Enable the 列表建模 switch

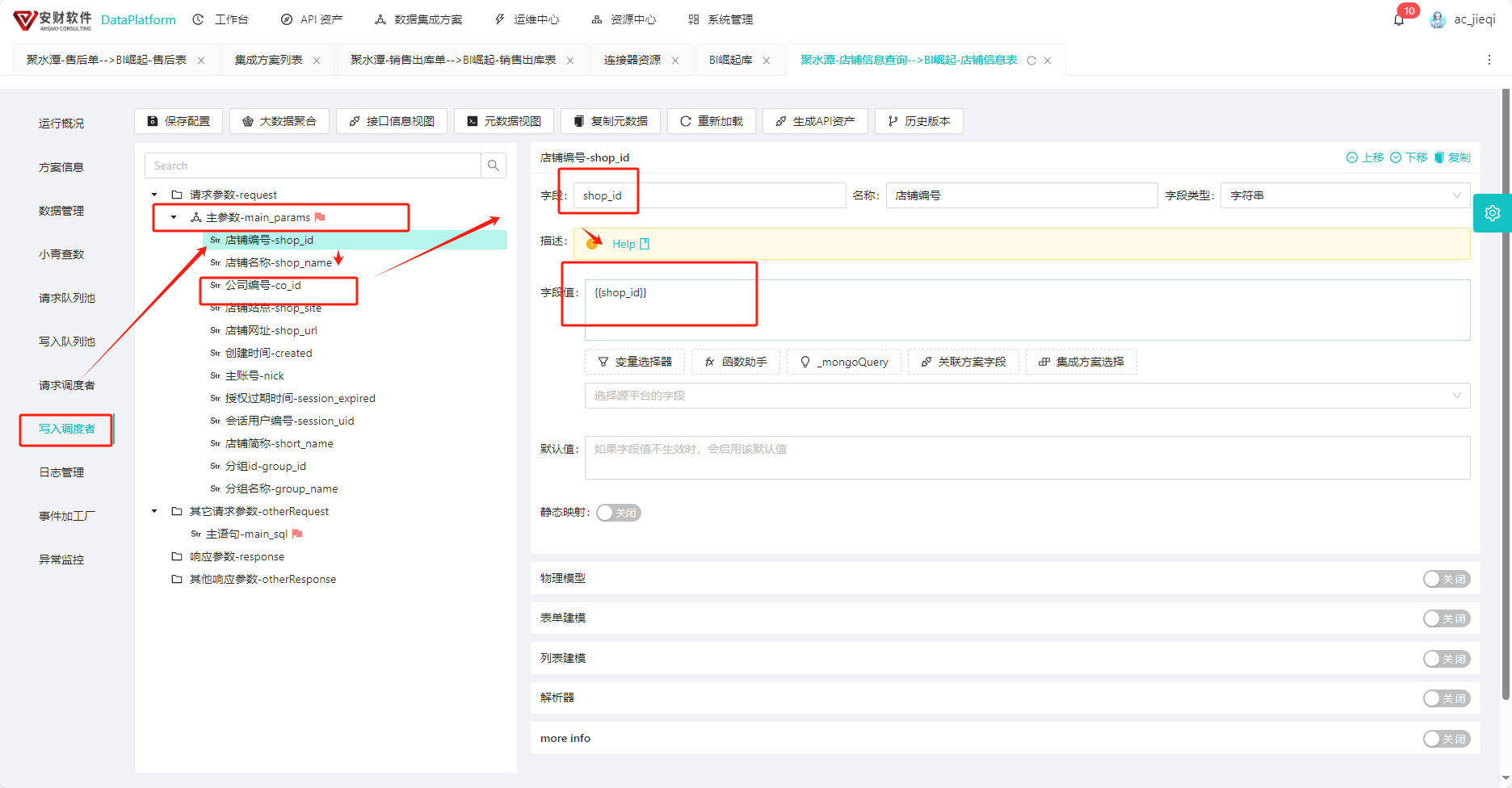1447,659
